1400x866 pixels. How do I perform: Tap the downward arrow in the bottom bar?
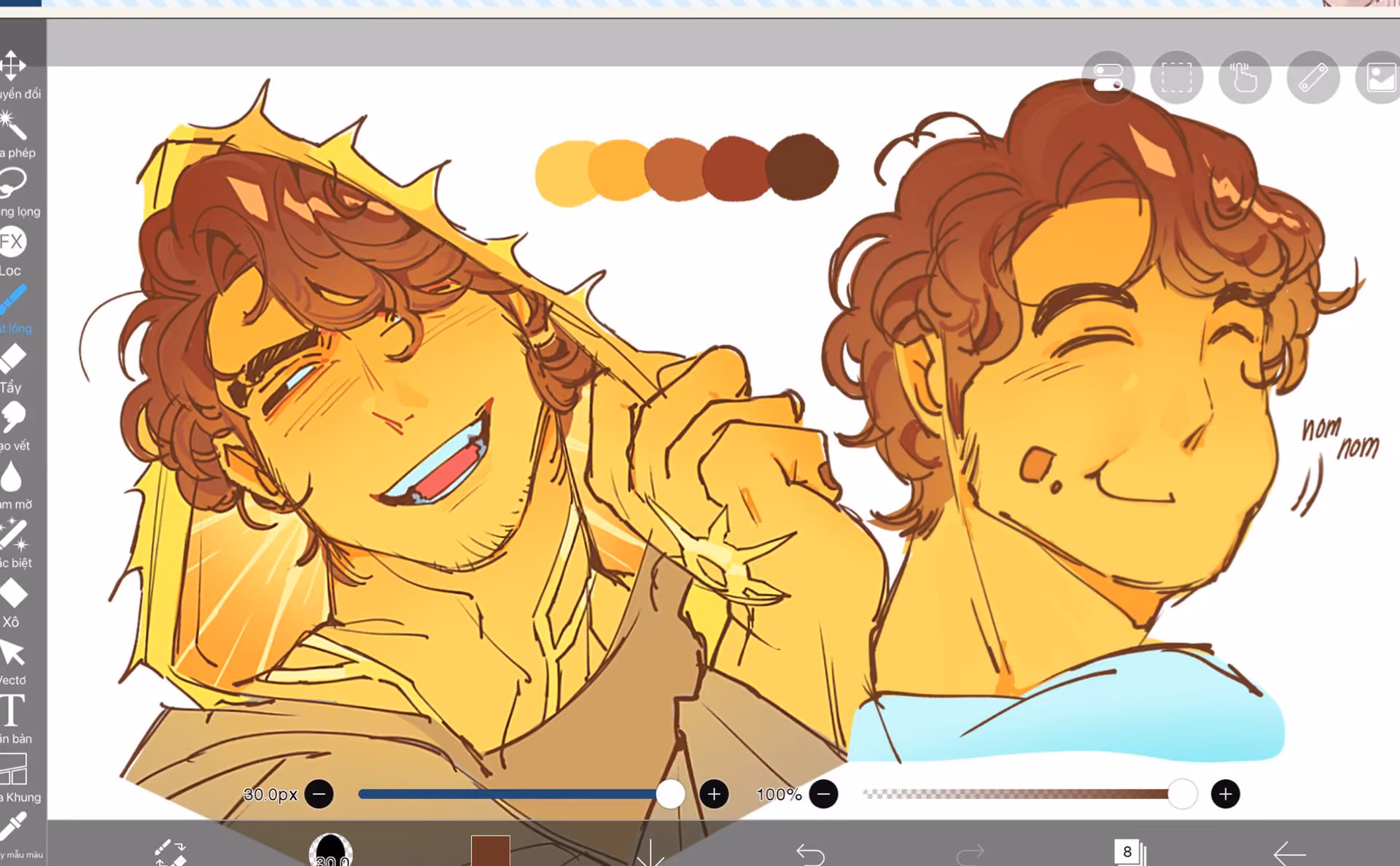coord(650,852)
